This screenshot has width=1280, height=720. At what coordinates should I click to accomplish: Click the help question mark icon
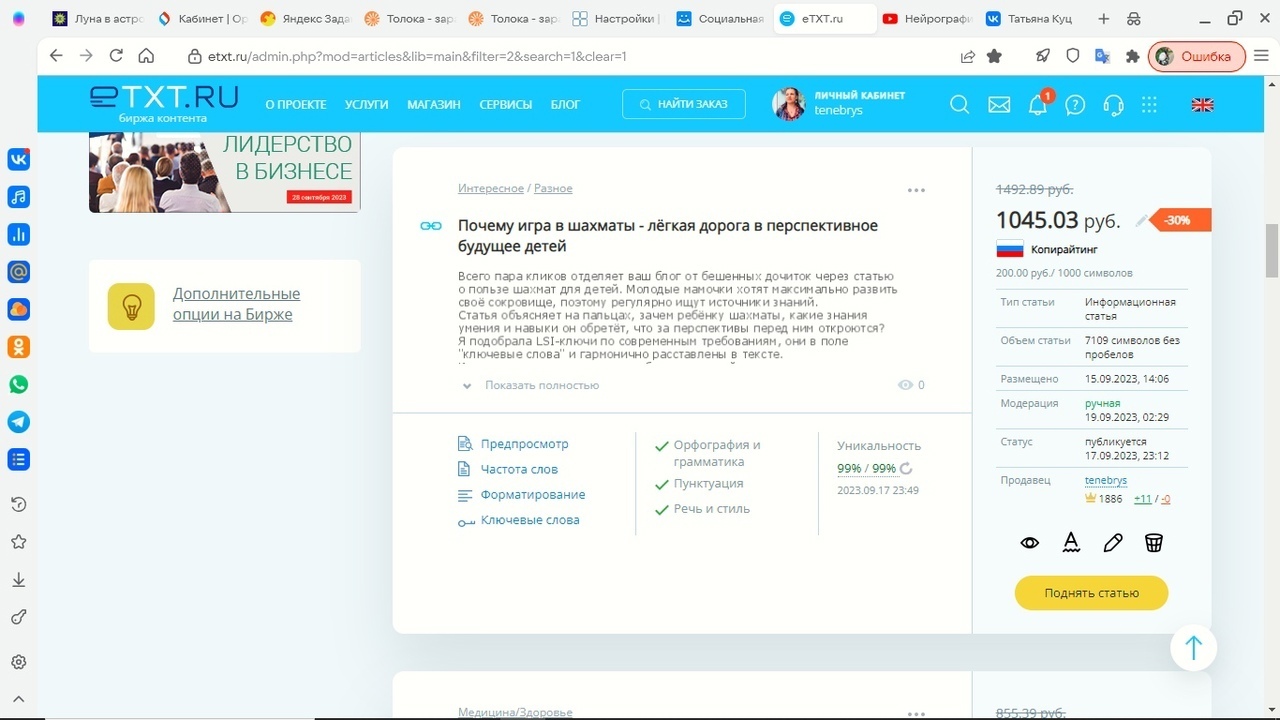pyautogui.click(x=1075, y=104)
